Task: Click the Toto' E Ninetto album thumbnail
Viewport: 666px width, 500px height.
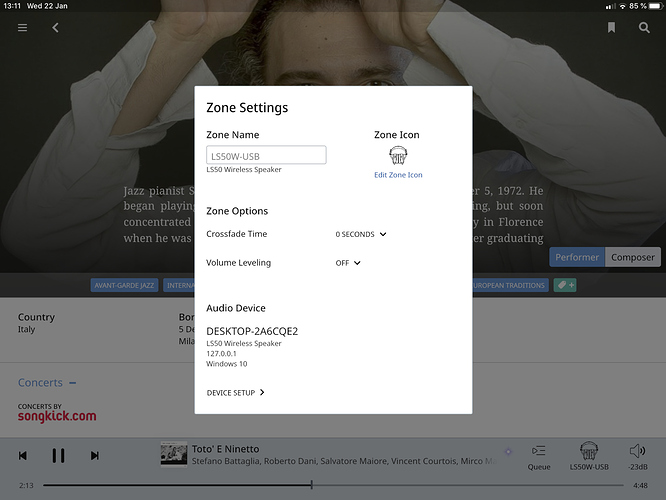Action: (x=174, y=455)
